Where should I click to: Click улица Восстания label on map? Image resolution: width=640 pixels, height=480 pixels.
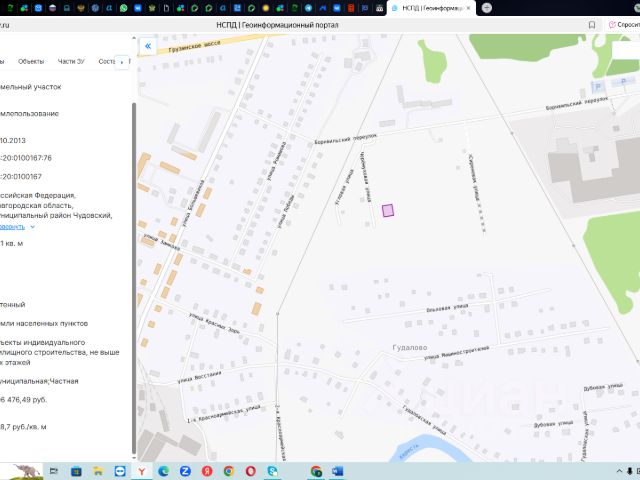[200, 377]
